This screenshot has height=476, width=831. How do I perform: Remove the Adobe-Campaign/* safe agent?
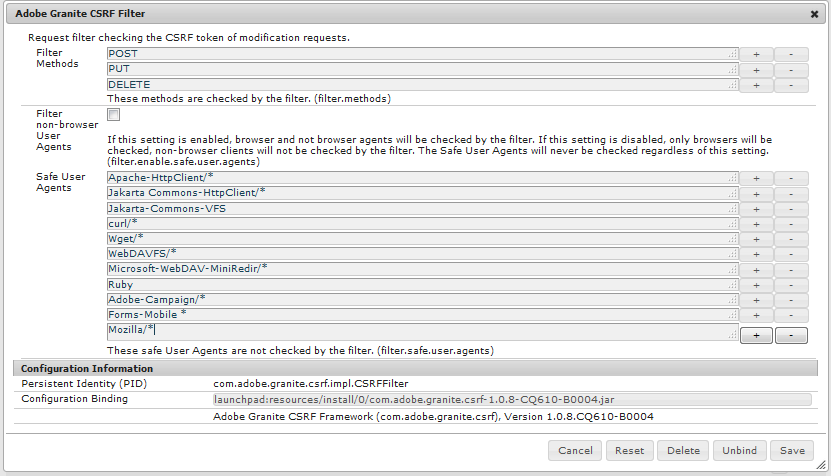791,300
